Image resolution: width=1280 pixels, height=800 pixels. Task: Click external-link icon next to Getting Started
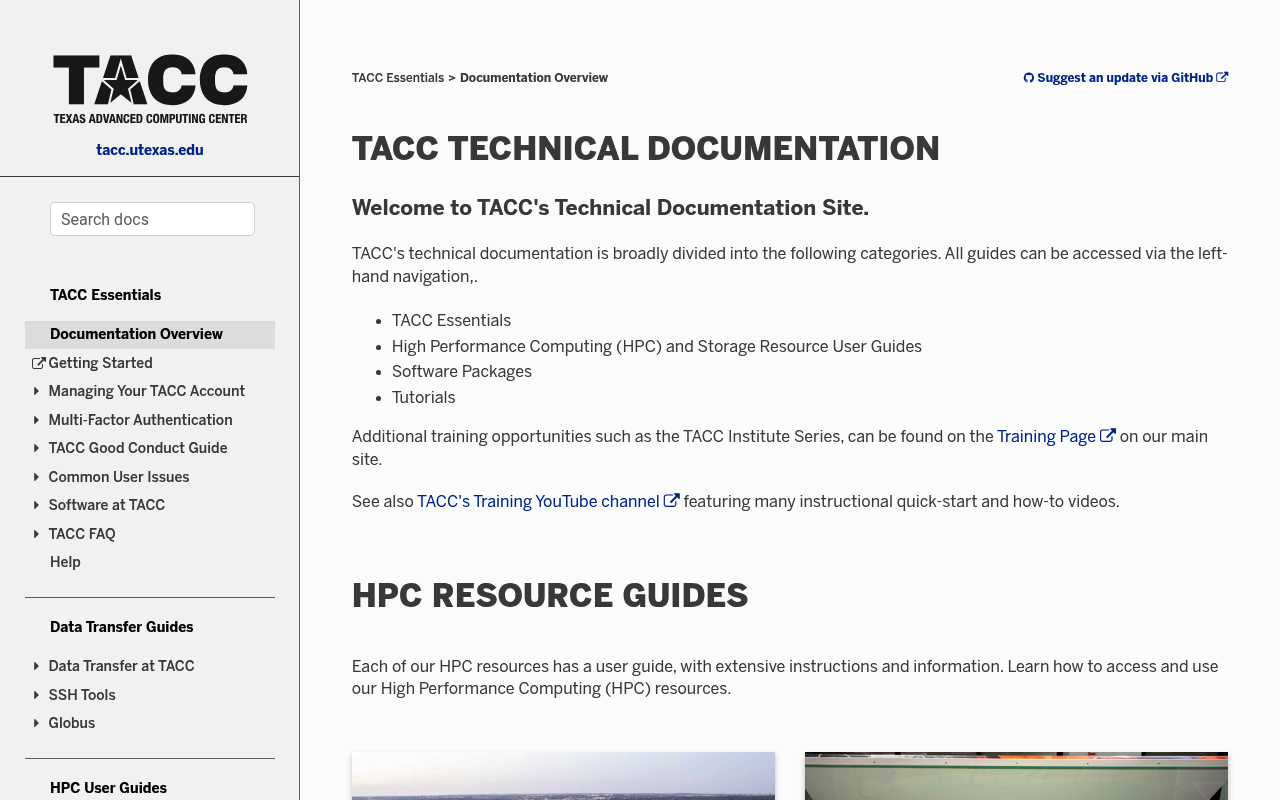coord(39,363)
